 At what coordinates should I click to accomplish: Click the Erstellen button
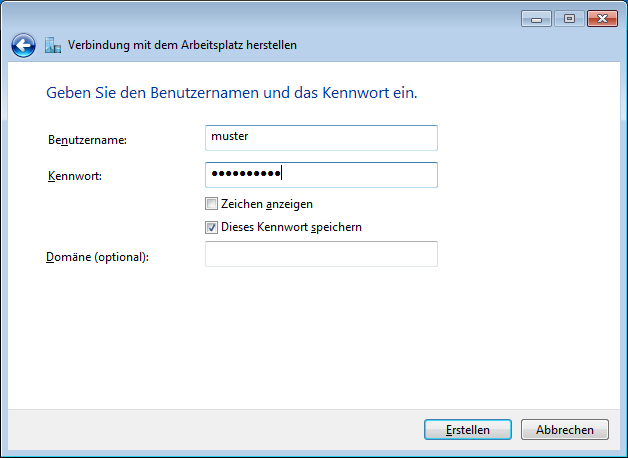tap(468, 430)
